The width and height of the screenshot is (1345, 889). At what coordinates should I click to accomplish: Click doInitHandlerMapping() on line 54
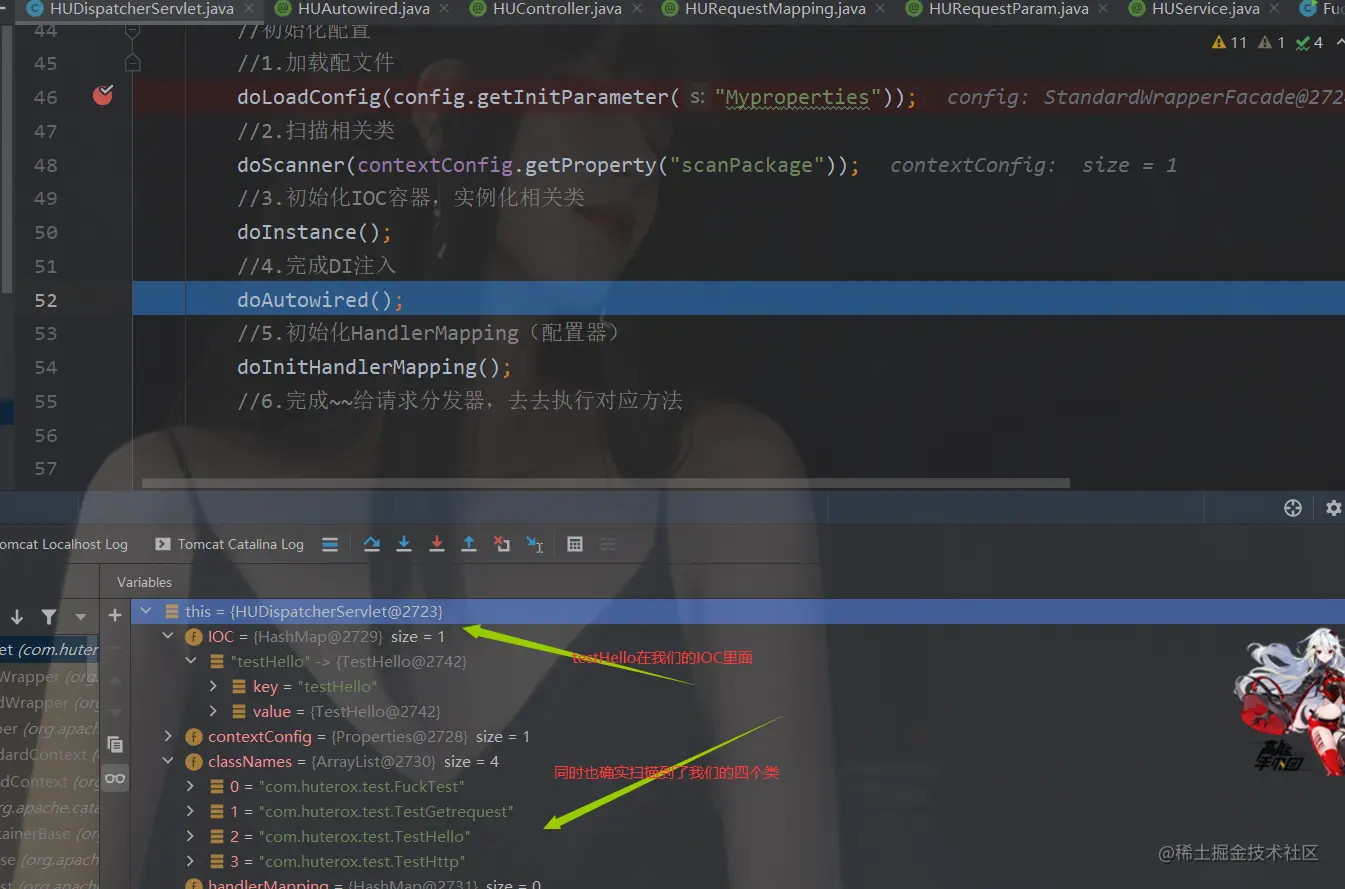click(374, 367)
